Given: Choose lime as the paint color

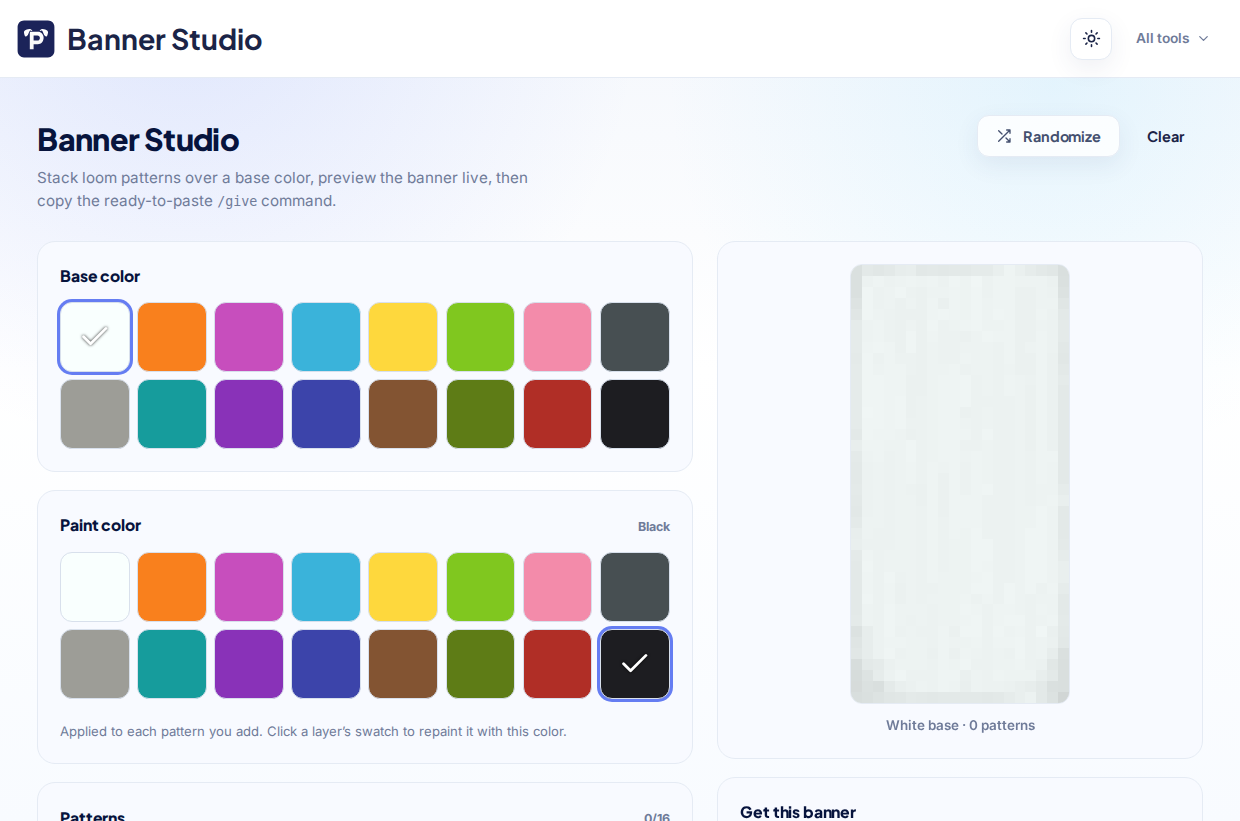Looking at the screenshot, I should pyautogui.click(x=480, y=587).
